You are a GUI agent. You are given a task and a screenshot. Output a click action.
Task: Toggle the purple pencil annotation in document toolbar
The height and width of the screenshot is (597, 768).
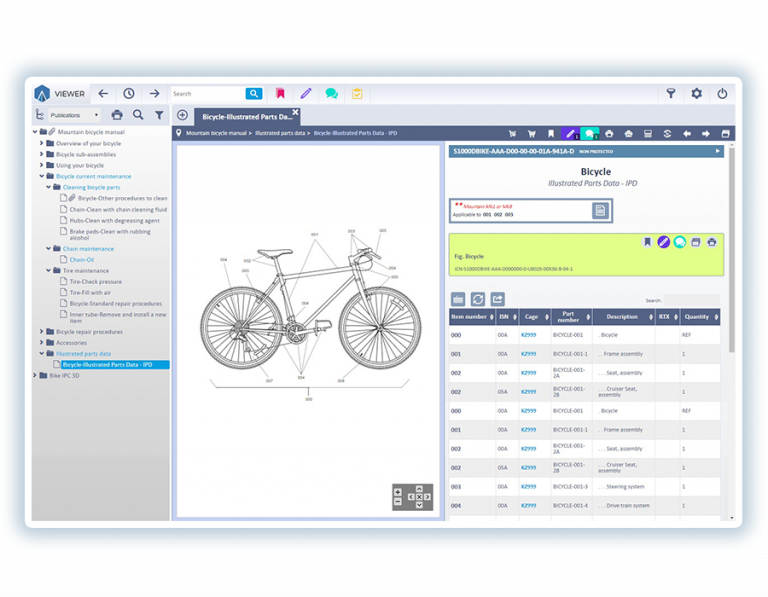[x=570, y=133]
